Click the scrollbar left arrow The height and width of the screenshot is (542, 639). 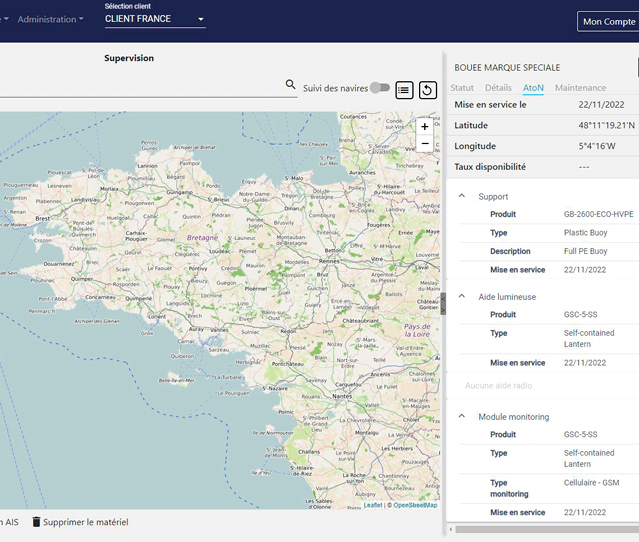click(x=450, y=529)
